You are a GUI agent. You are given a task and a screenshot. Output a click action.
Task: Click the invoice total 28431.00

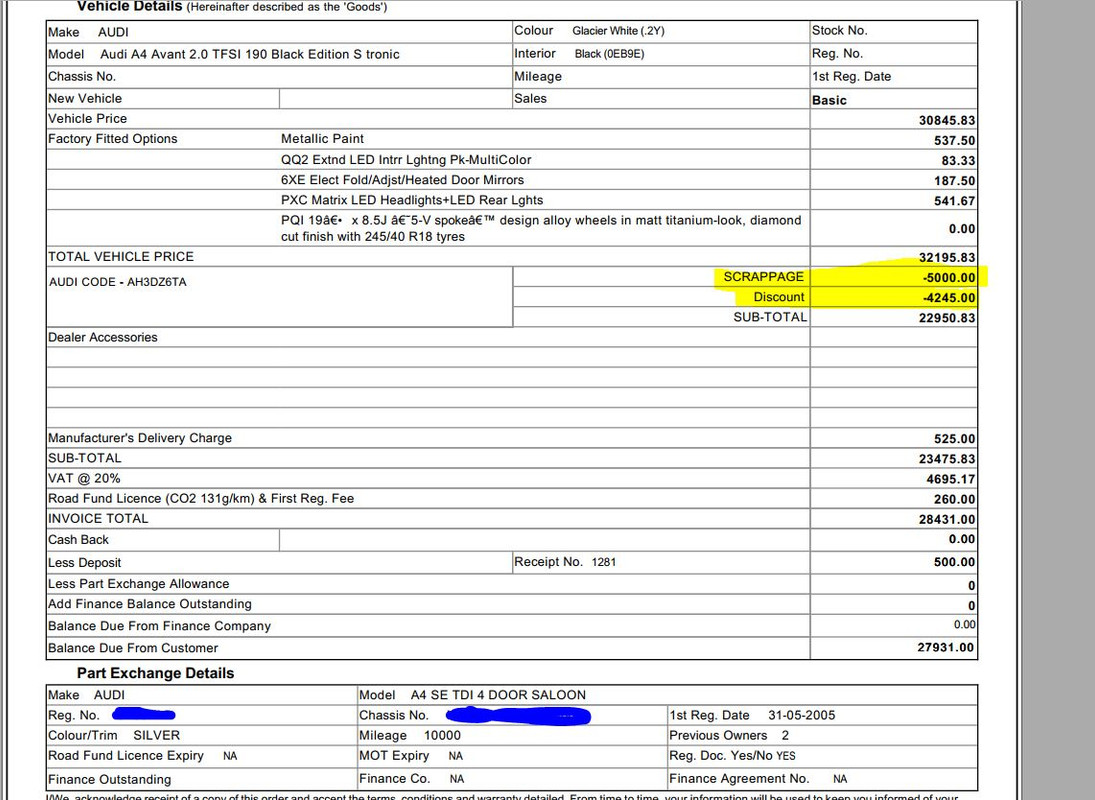pos(946,519)
